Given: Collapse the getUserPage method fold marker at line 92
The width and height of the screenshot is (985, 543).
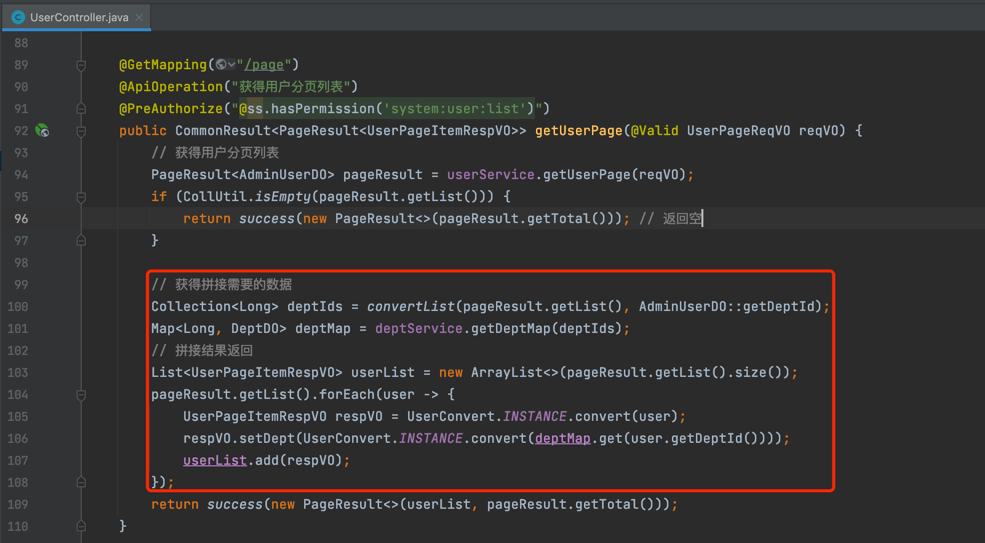Looking at the screenshot, I should pos(81,130).
